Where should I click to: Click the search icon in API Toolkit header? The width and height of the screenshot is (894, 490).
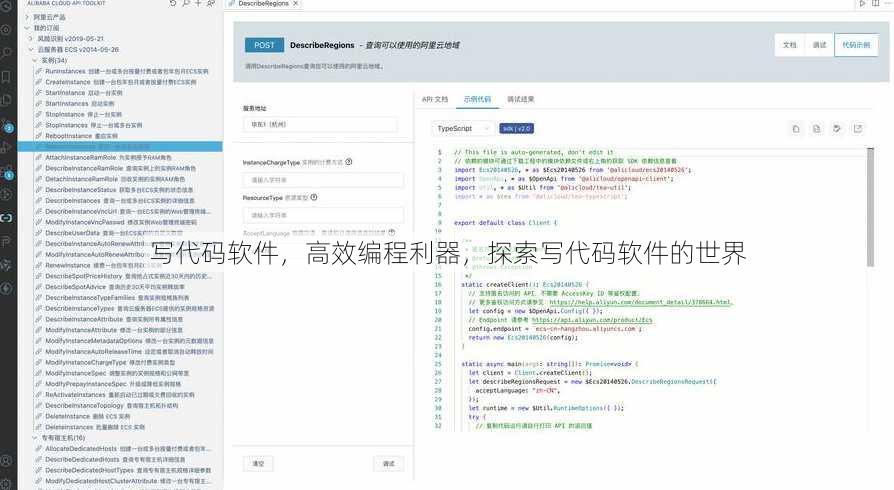point(186,3)
